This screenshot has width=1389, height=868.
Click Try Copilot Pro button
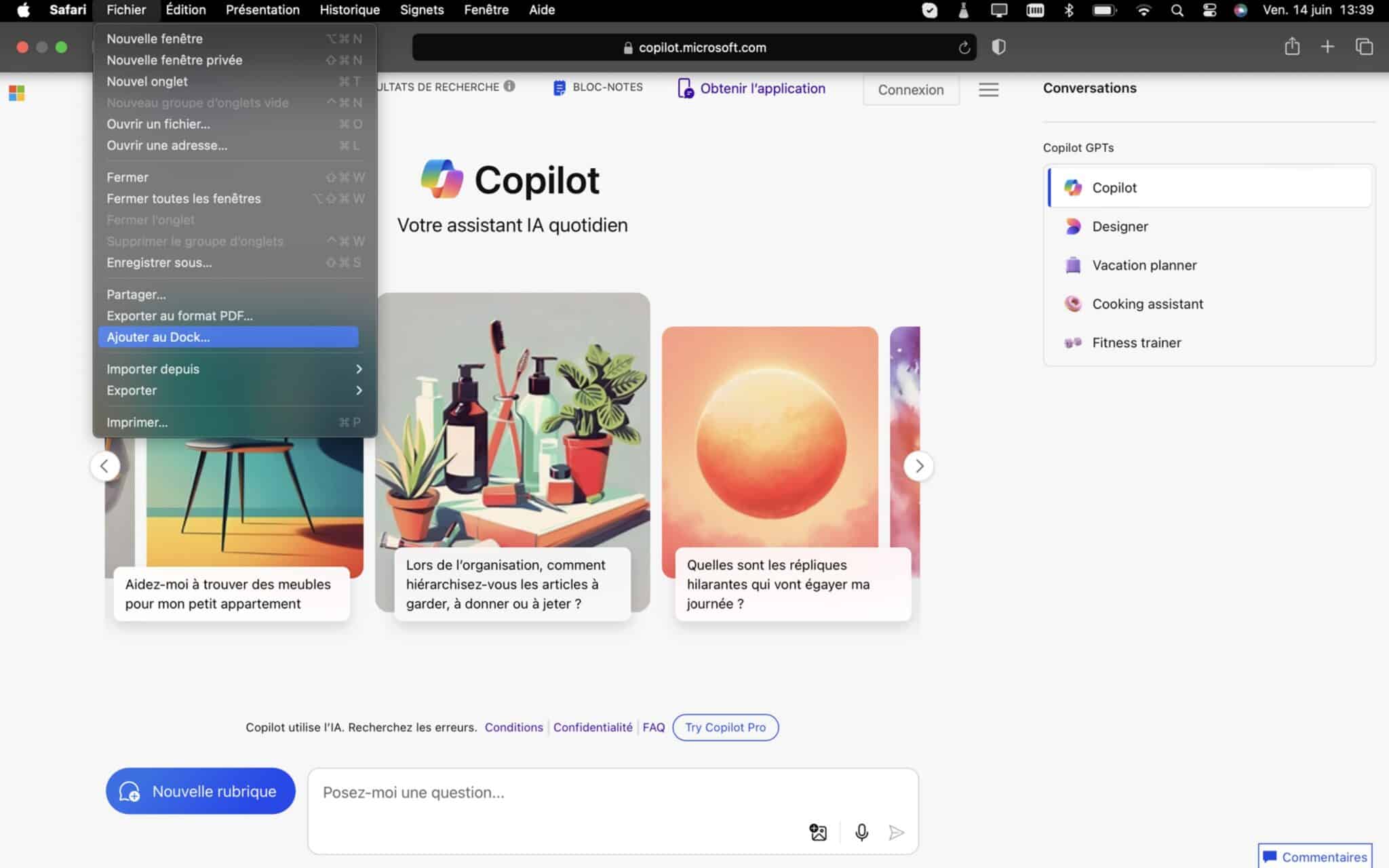[725, 727]
